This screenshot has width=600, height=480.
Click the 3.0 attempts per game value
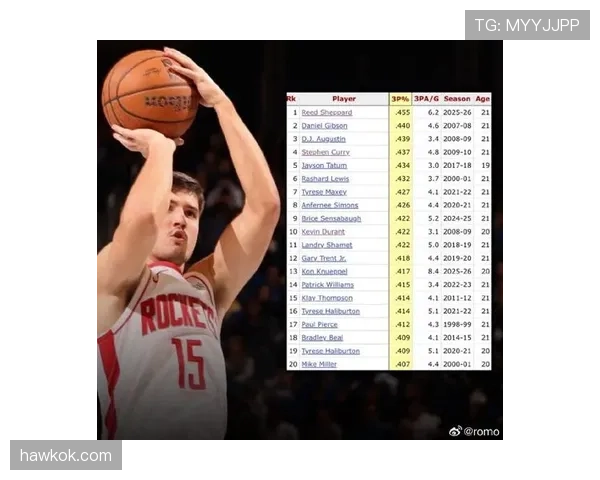click(x=433, y=165)
